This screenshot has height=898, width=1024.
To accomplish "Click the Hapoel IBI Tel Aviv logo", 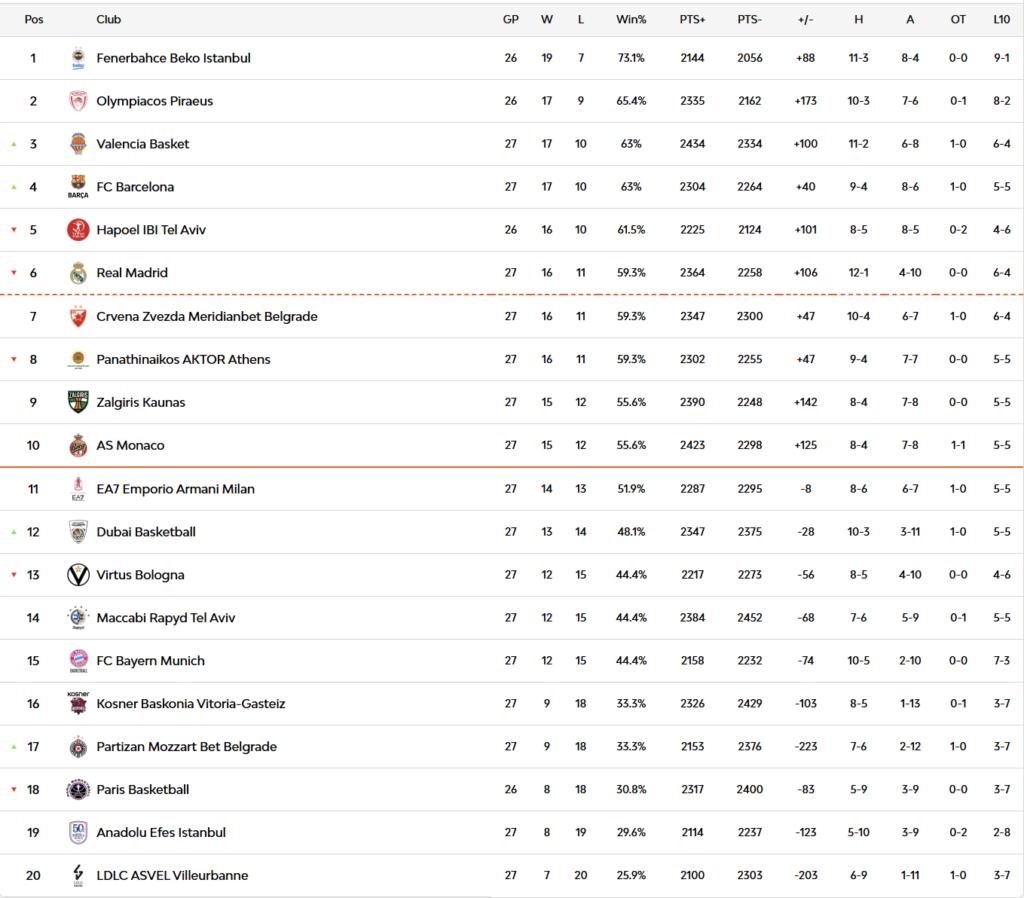I will click(78, 230).
